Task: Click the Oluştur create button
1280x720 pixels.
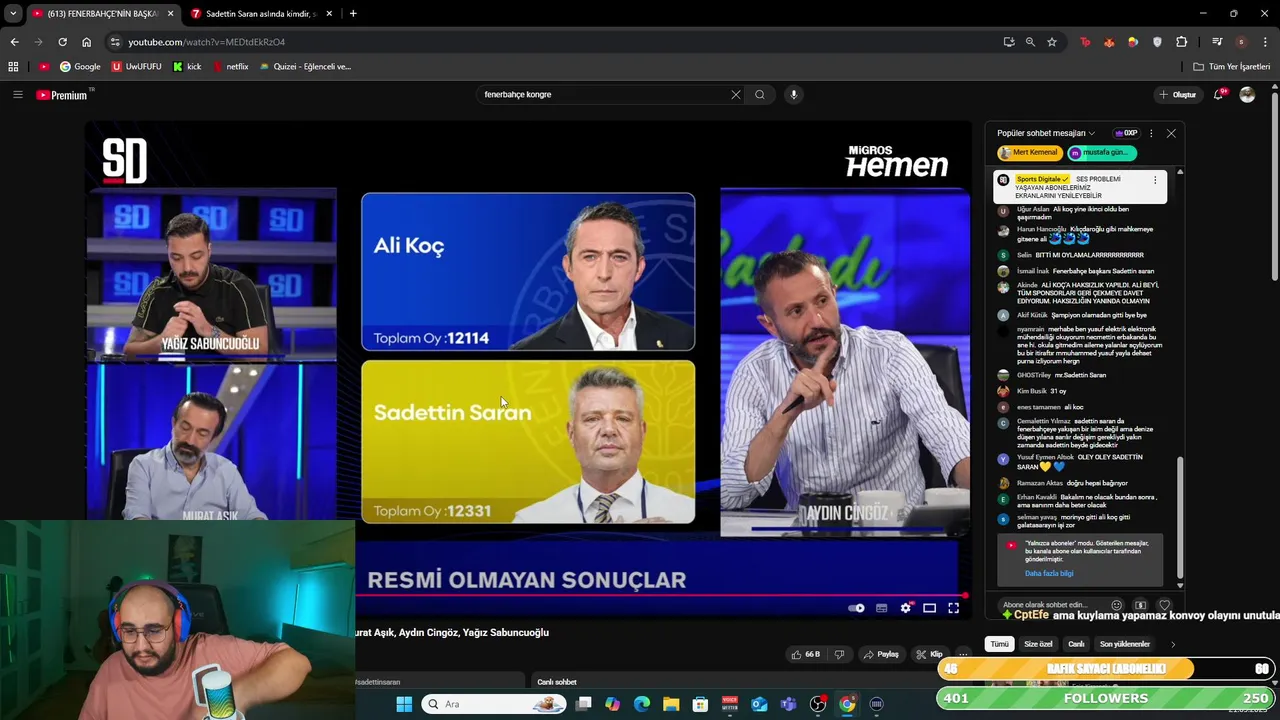Action: (1178, 95)
